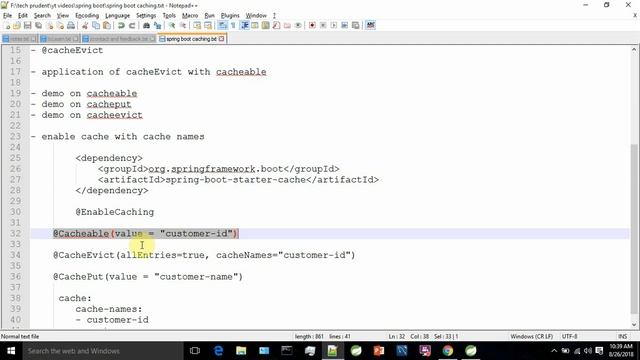Start recording a macro with red dot icon
This screenshot has height=360, width=640.
coord(312,25)
